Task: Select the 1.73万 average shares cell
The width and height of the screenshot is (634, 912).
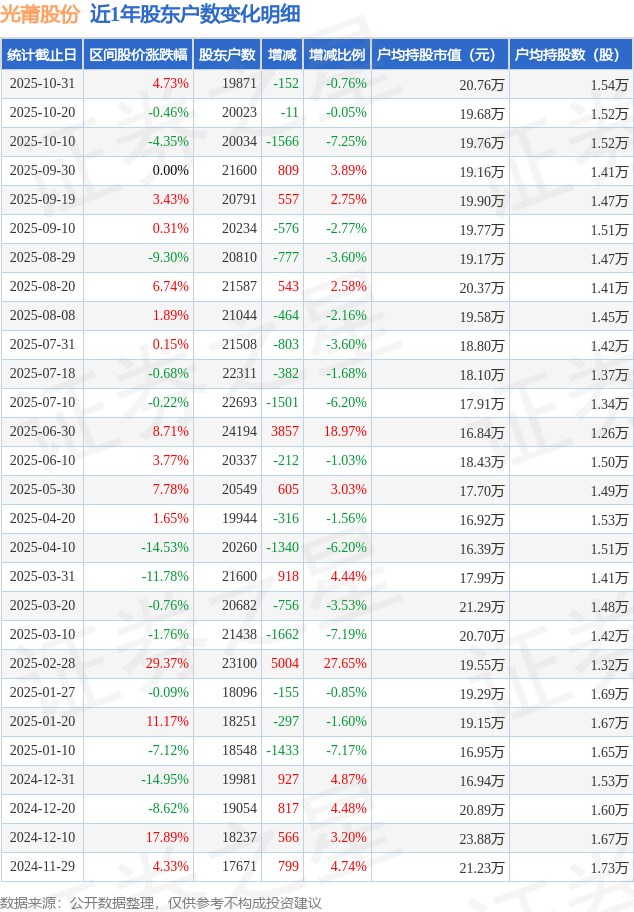Action: tap(608, 867)
